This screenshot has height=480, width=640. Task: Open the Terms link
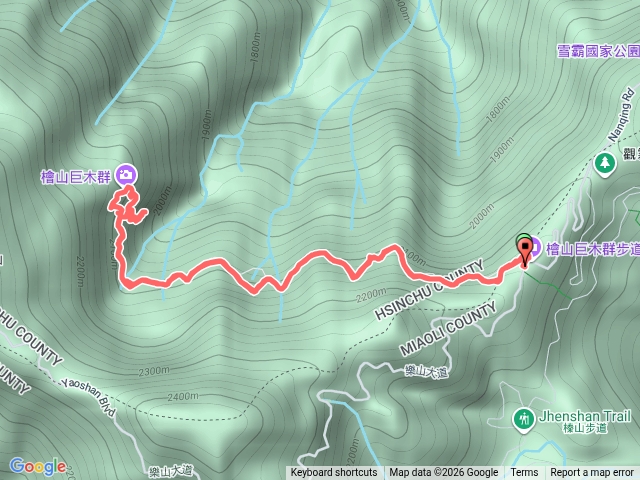(524, 473)
